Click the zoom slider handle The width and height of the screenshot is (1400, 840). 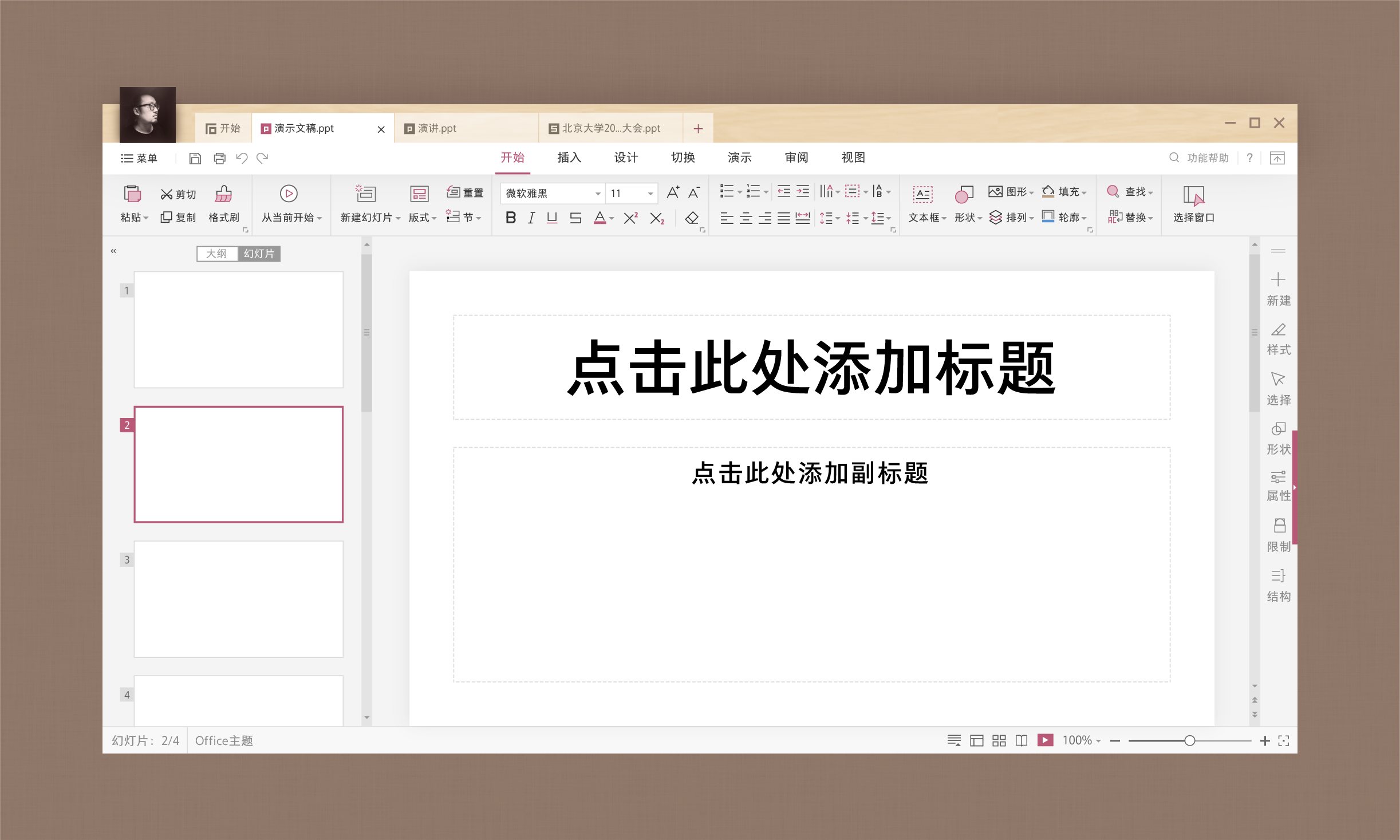(1189, 740)
